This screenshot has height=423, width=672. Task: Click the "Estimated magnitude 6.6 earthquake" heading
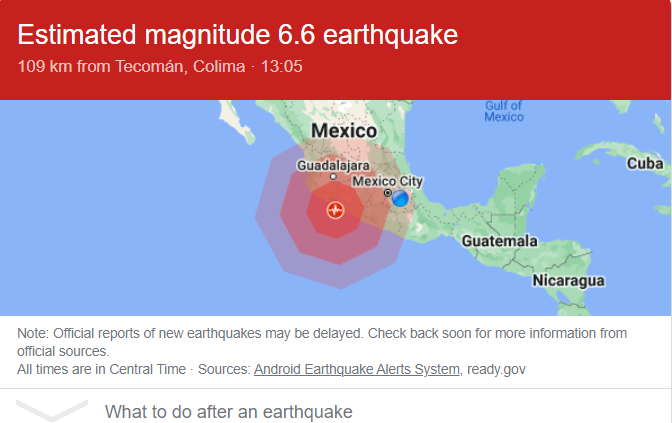click(x=238, y=35)
